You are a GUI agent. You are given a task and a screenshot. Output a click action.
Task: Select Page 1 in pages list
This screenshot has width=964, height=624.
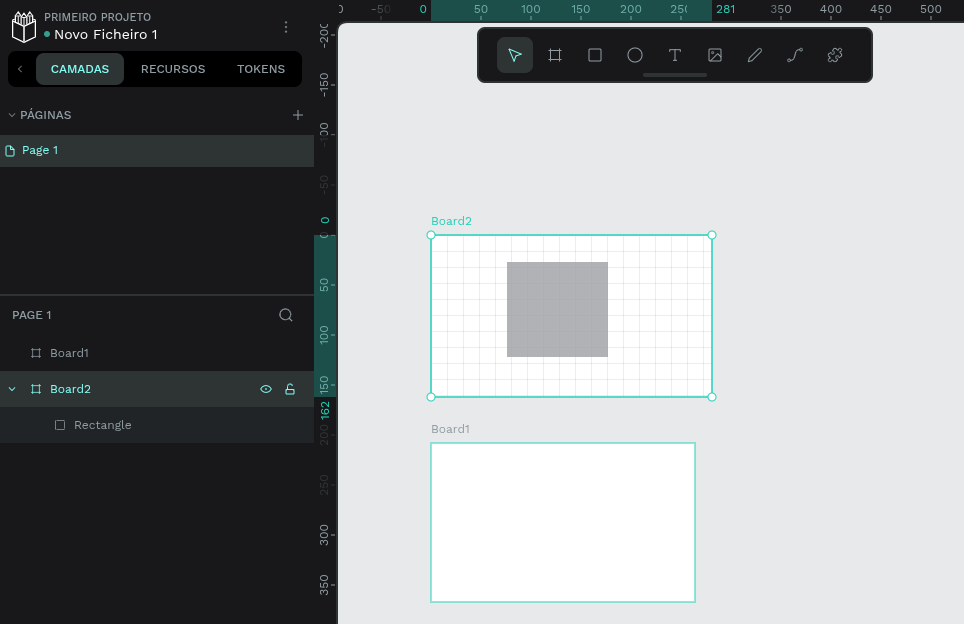157,151
